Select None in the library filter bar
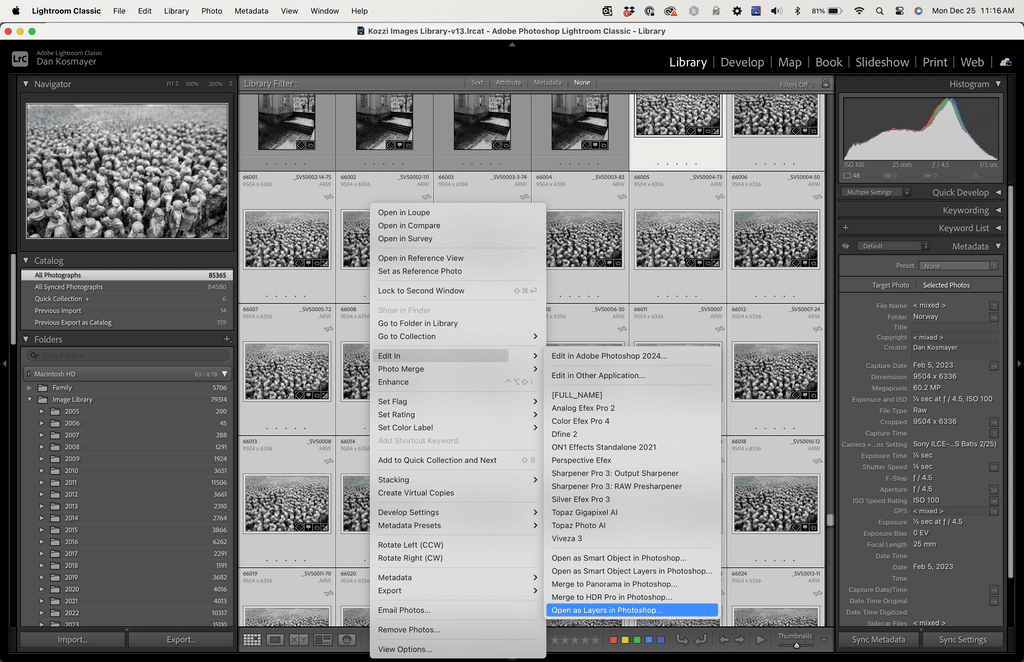This screenshot has width=1024, height=662. (x=582, y=83)
